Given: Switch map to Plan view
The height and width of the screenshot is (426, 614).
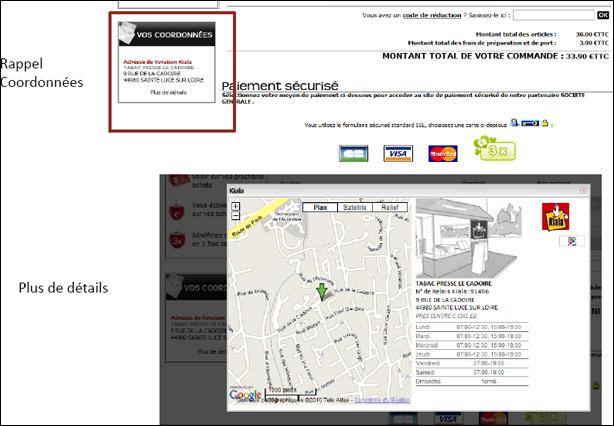Looking at the screenshot, I should click(x=321, y=207).
